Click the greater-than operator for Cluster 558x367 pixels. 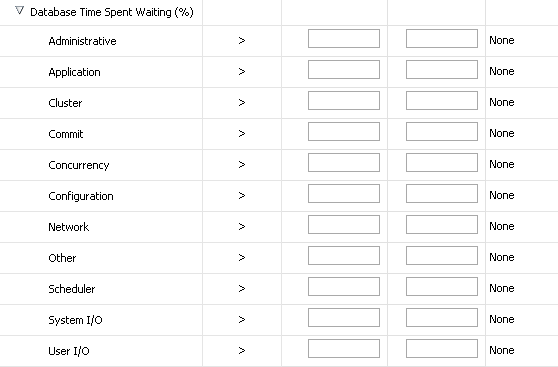point(242,103)
